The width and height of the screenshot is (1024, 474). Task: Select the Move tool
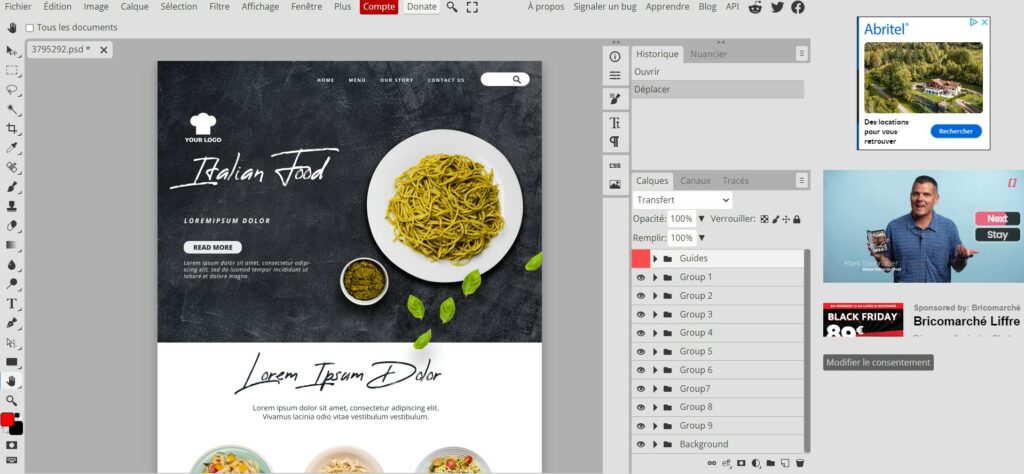pos(12,51)
